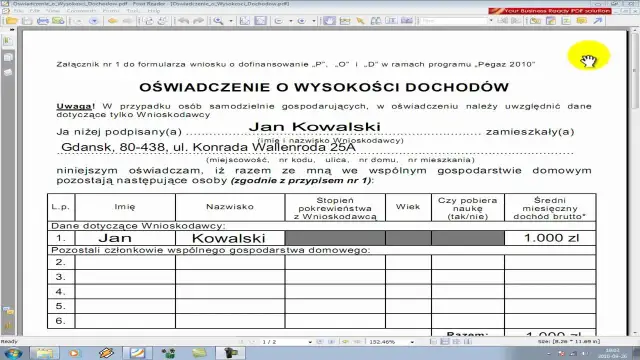Image resolution: width=640 pixels, height=360 pixels.
Task: Click the 'Kowalski' cell in row 1
Action: pyautogui.click(x=230, y=238)
